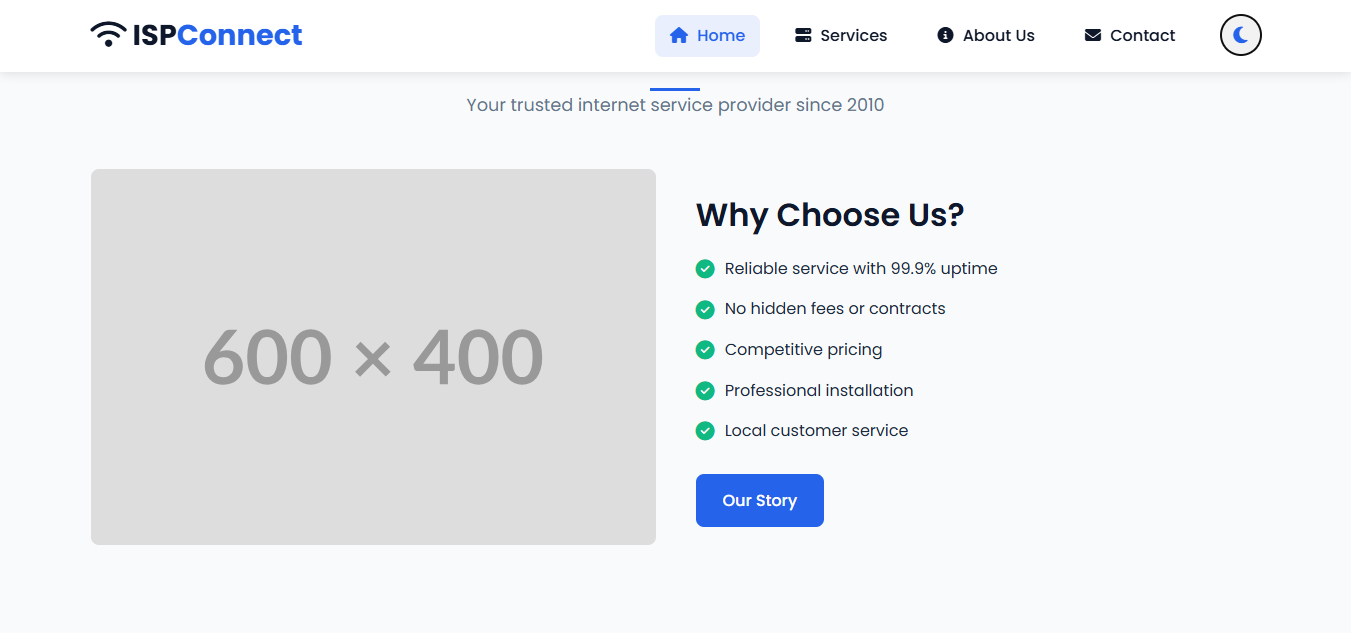Click the envelope icon beside Contact
The width and height of the screenshot is (1351, 633).
1092,36
